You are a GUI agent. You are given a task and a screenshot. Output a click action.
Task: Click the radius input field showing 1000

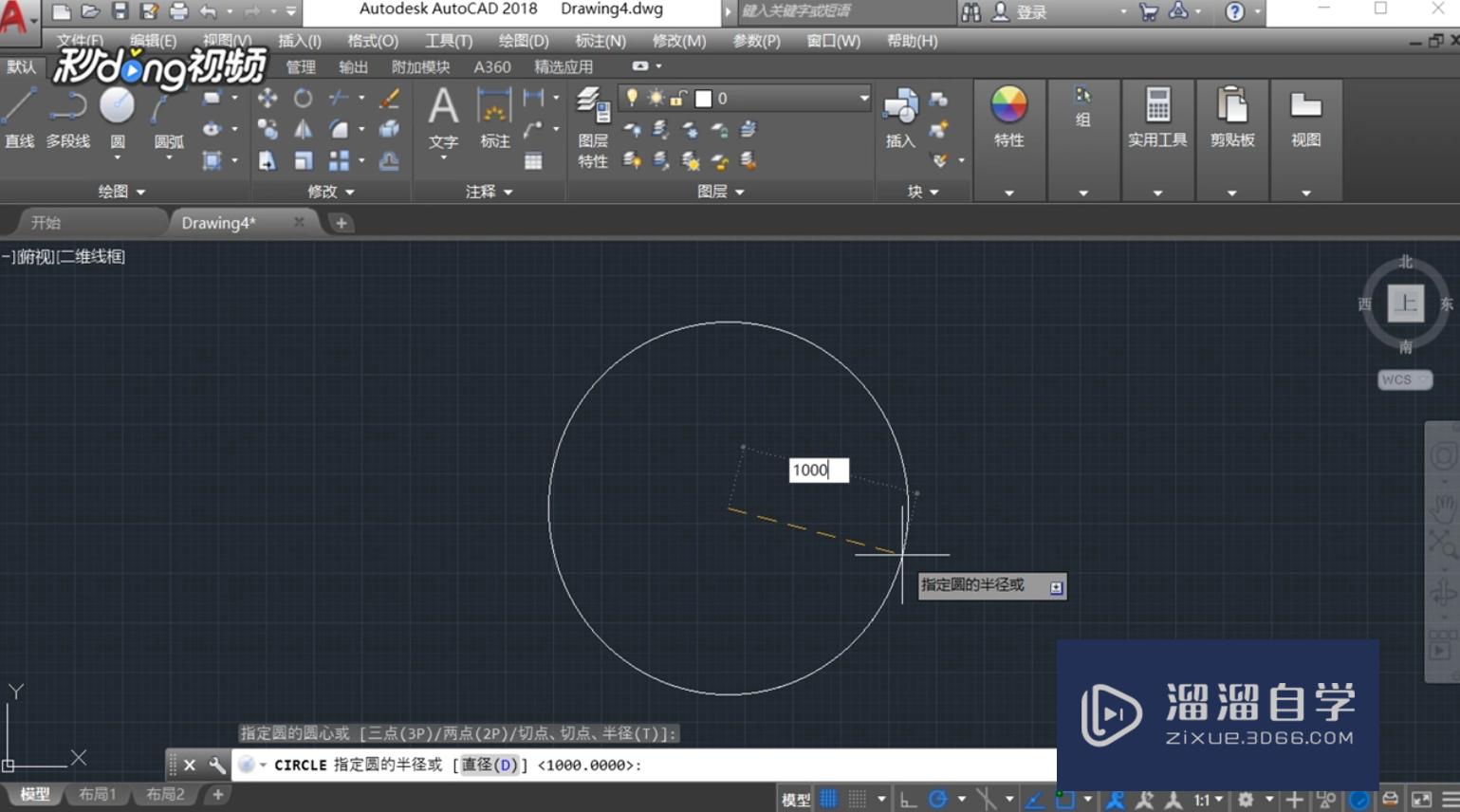tap(819, 470)
